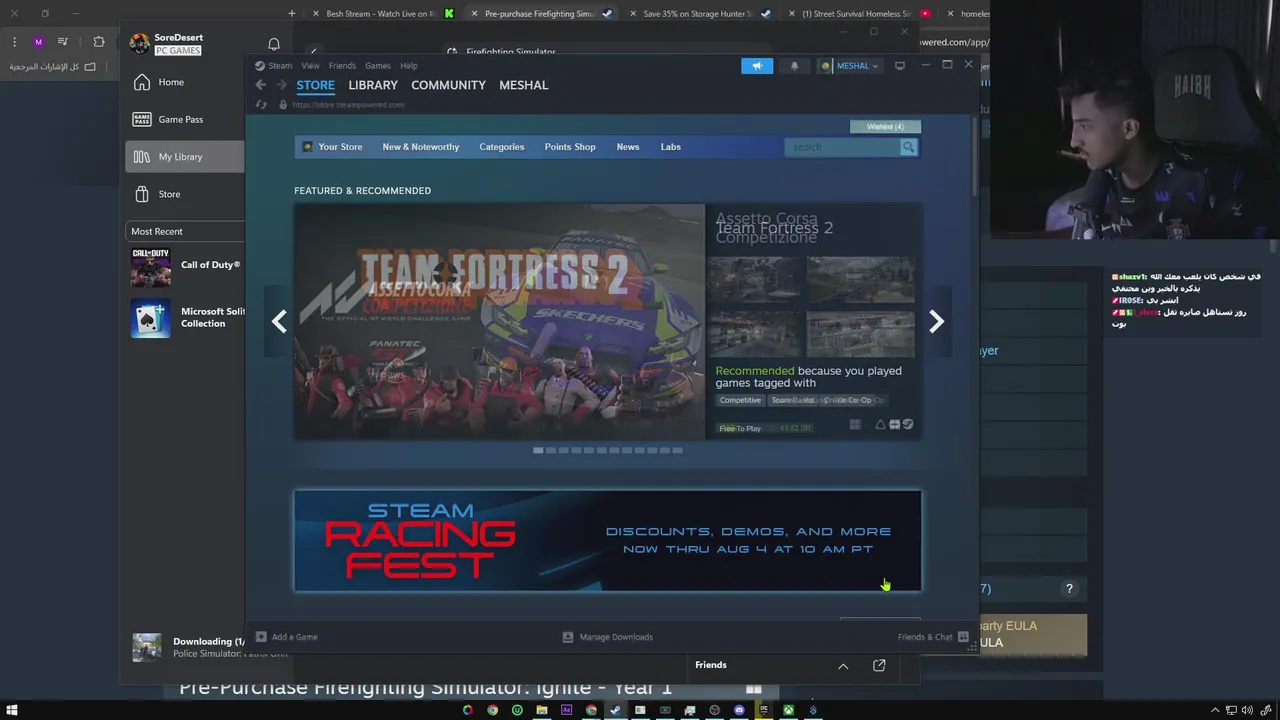The image size is (1280, 720).
Task: Open the MESHAL profile tab
Action: (x=523, y=85)
